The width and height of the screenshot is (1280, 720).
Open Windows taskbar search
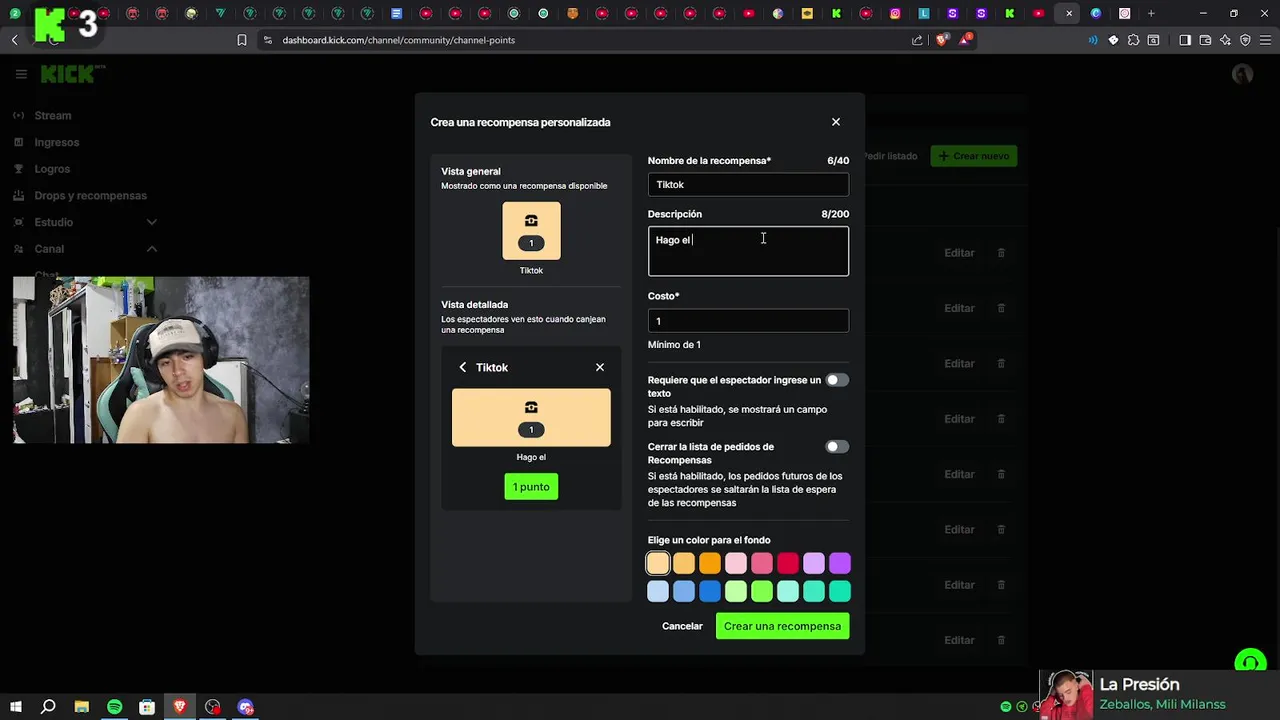click(x=48, y=707)
